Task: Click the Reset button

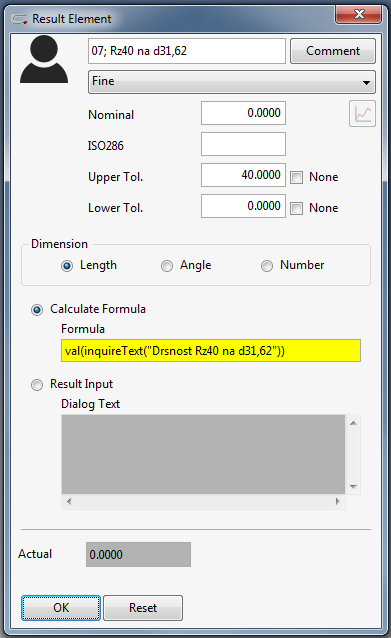Action: click(x=143, y=608)
